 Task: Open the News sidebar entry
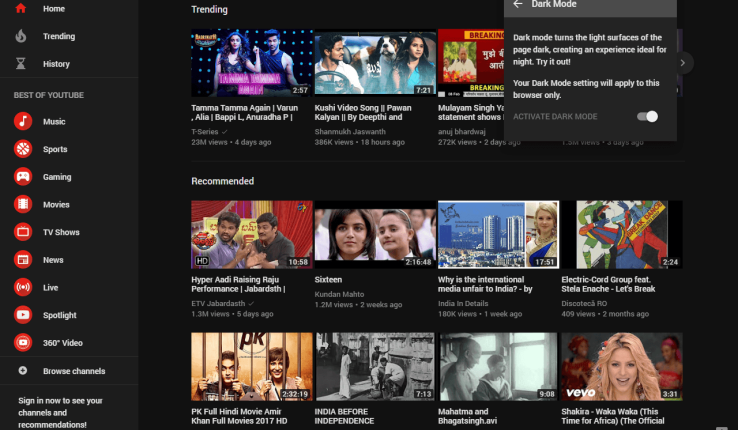click(53, 260)
